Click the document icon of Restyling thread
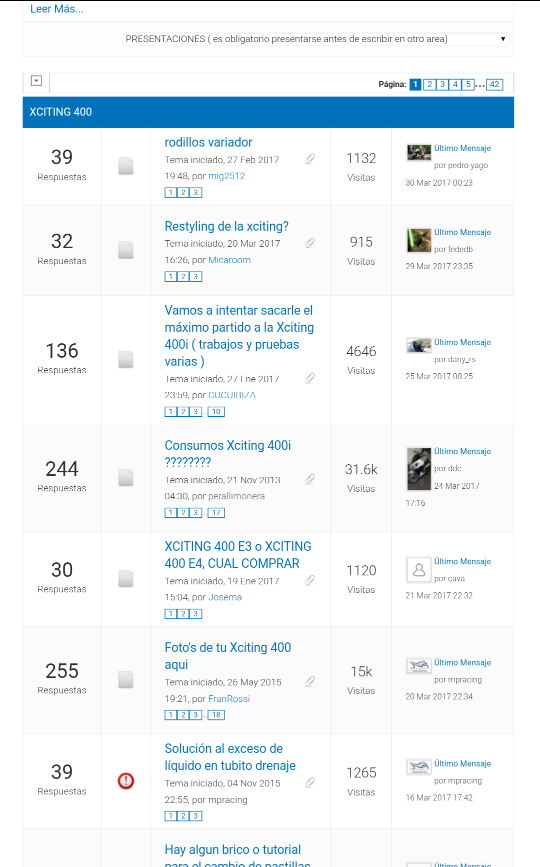This screenshot has width=540, height=867. tap(126, 250)
